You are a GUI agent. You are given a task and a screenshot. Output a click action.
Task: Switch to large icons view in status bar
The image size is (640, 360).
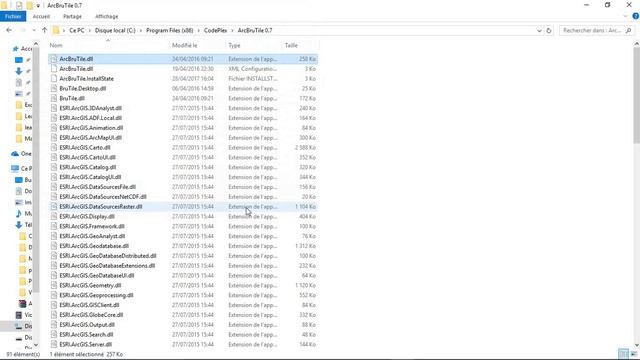633,353
